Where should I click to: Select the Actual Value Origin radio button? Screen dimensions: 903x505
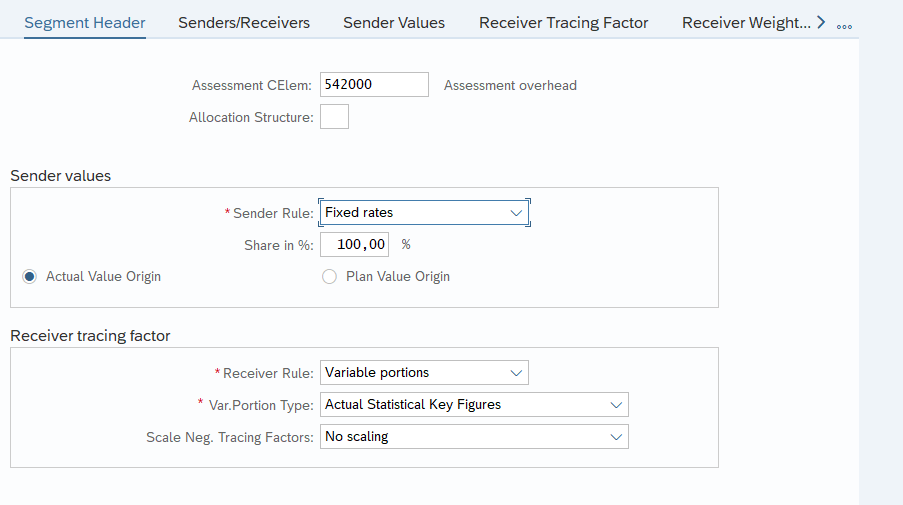[x=29, y=276]
